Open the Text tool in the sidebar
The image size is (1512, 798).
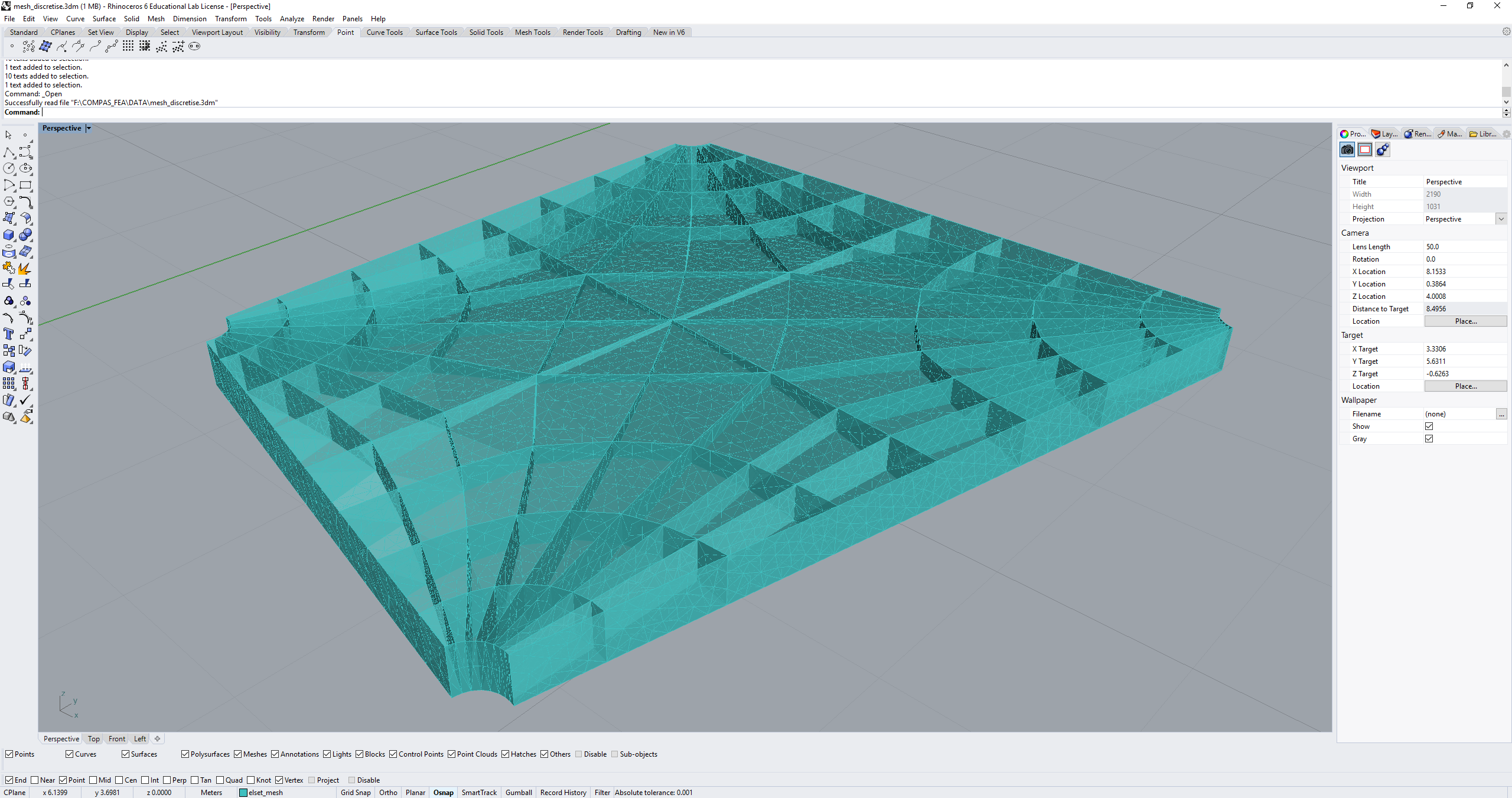pyautogui.click(x=9, y=334)
